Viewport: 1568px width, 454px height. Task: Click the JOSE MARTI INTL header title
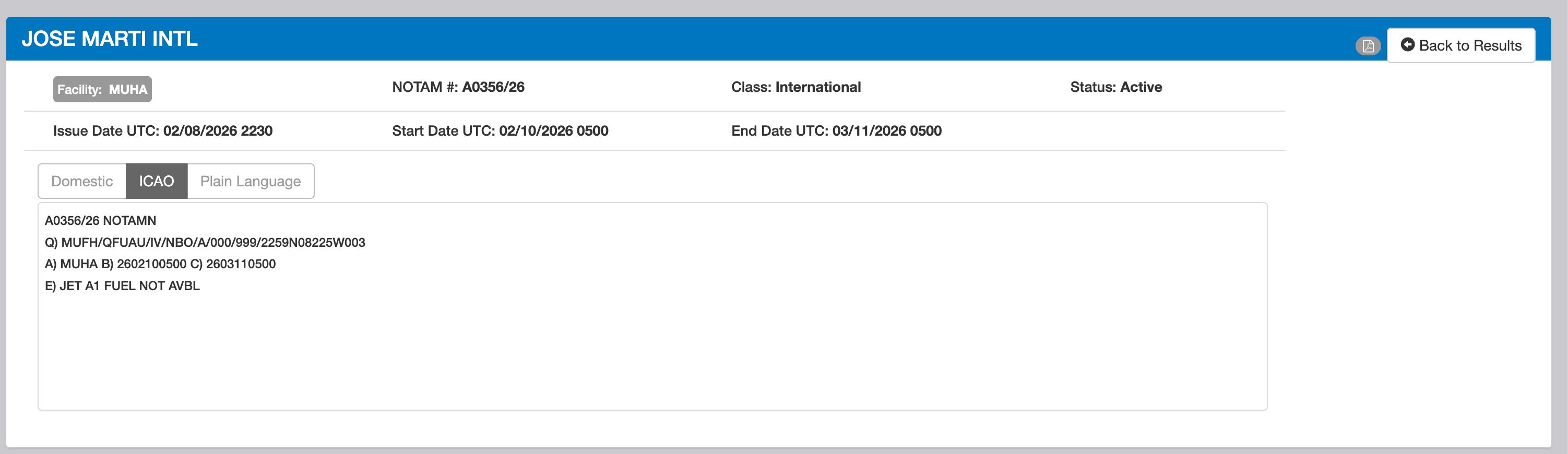[110, 39]
